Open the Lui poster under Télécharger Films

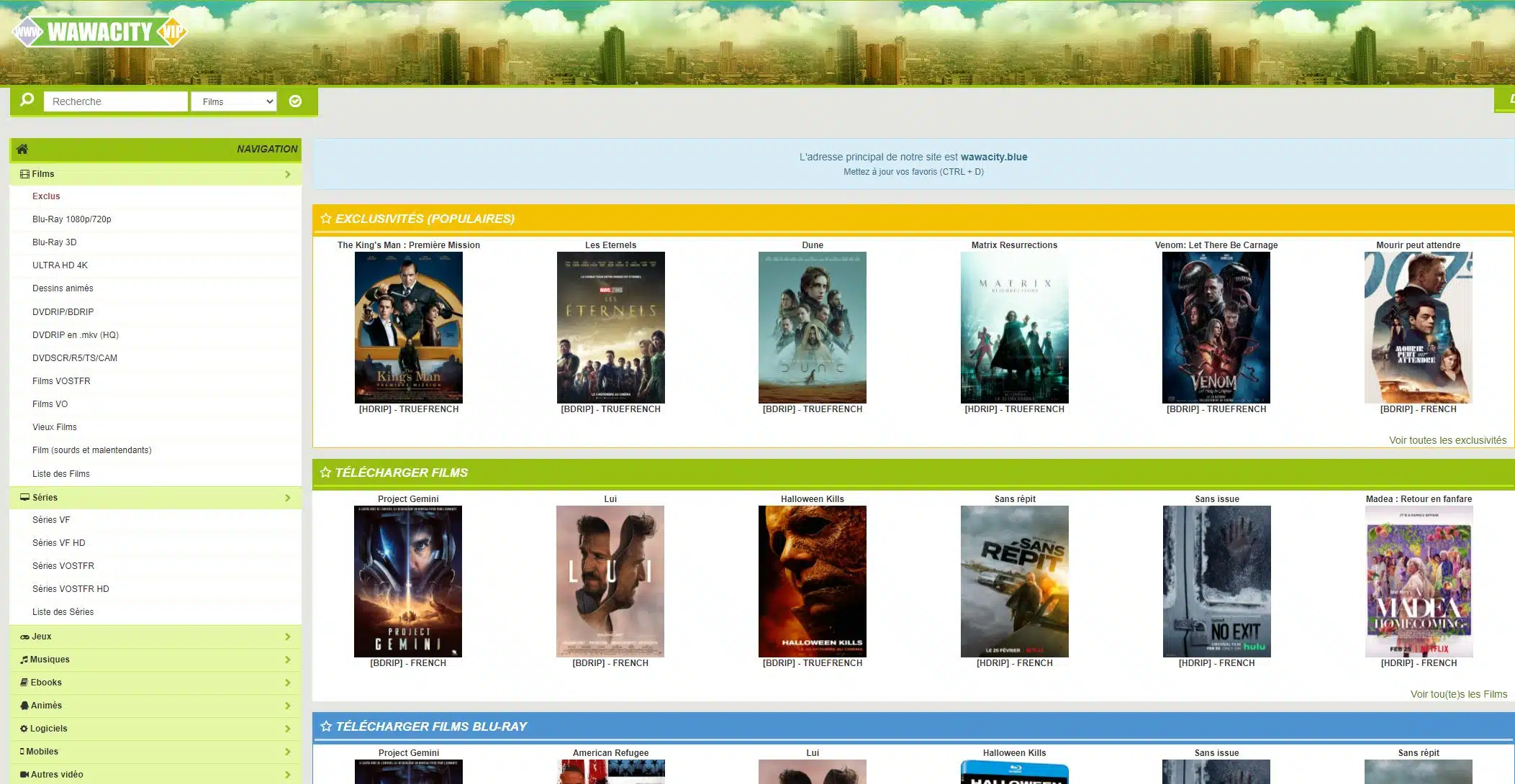[610, 581]
